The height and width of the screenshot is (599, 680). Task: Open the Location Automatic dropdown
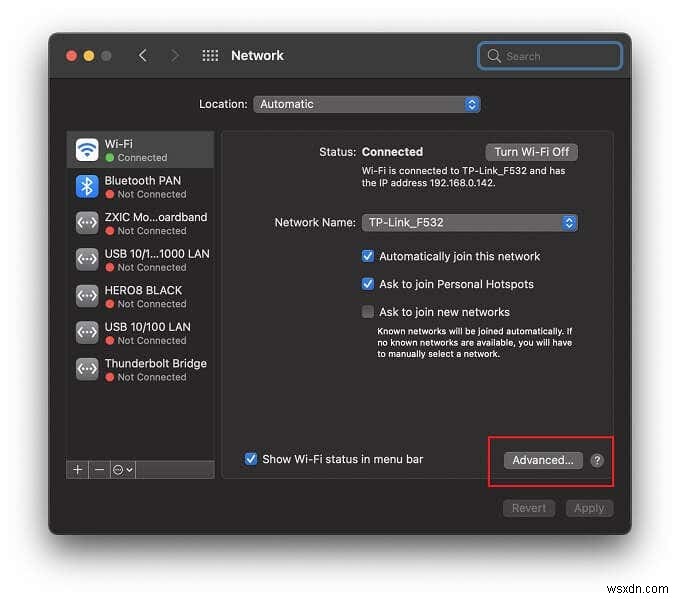[x=366, y=104]
